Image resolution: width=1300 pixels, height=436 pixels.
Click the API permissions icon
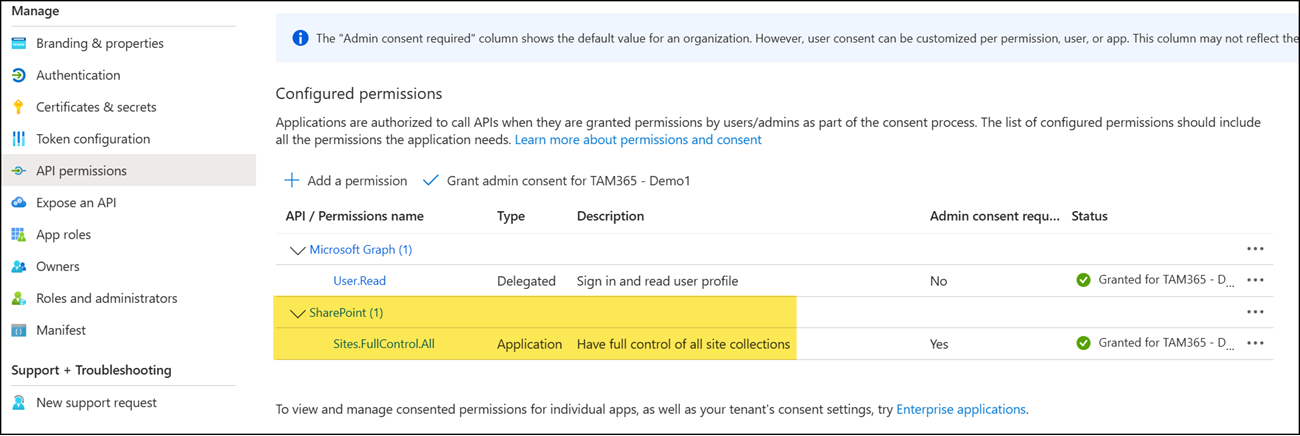18,171
